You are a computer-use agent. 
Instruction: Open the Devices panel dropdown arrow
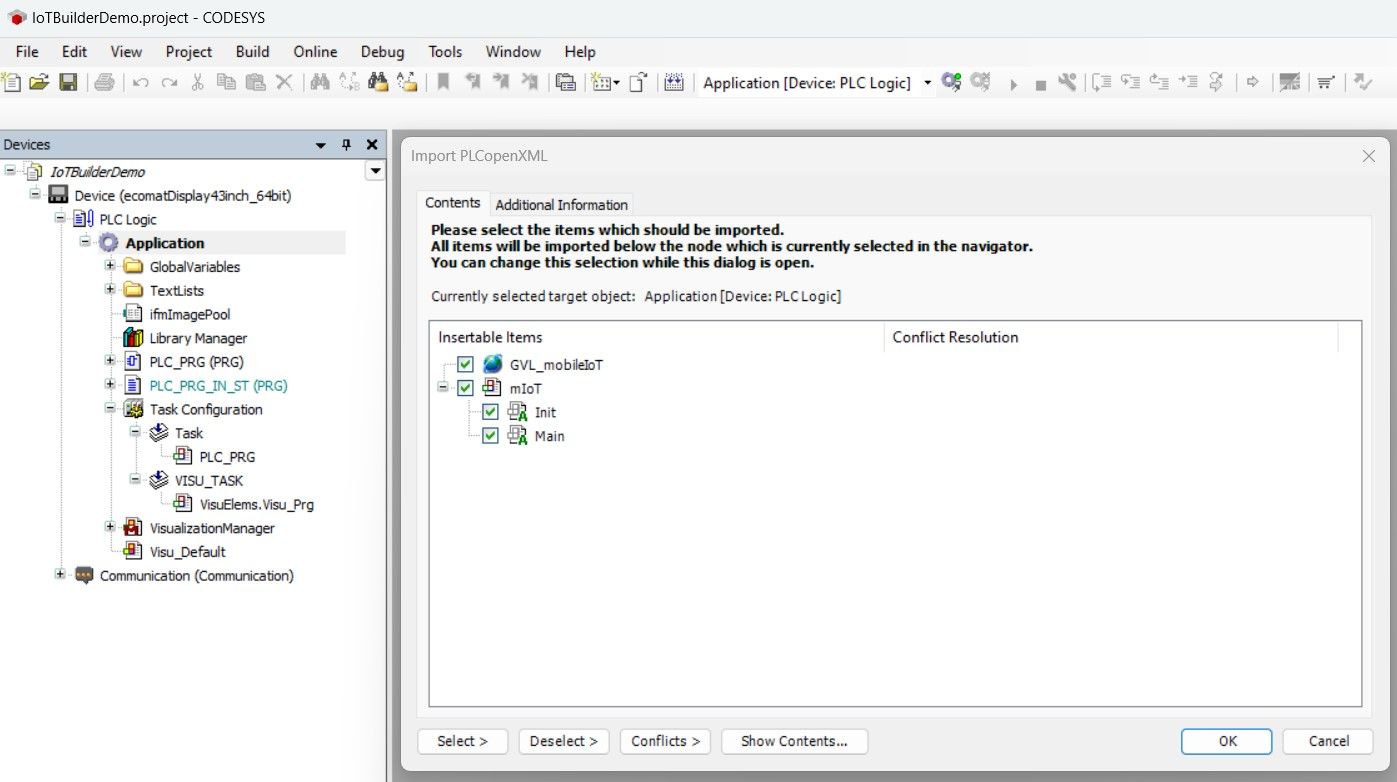pos(321,145)
